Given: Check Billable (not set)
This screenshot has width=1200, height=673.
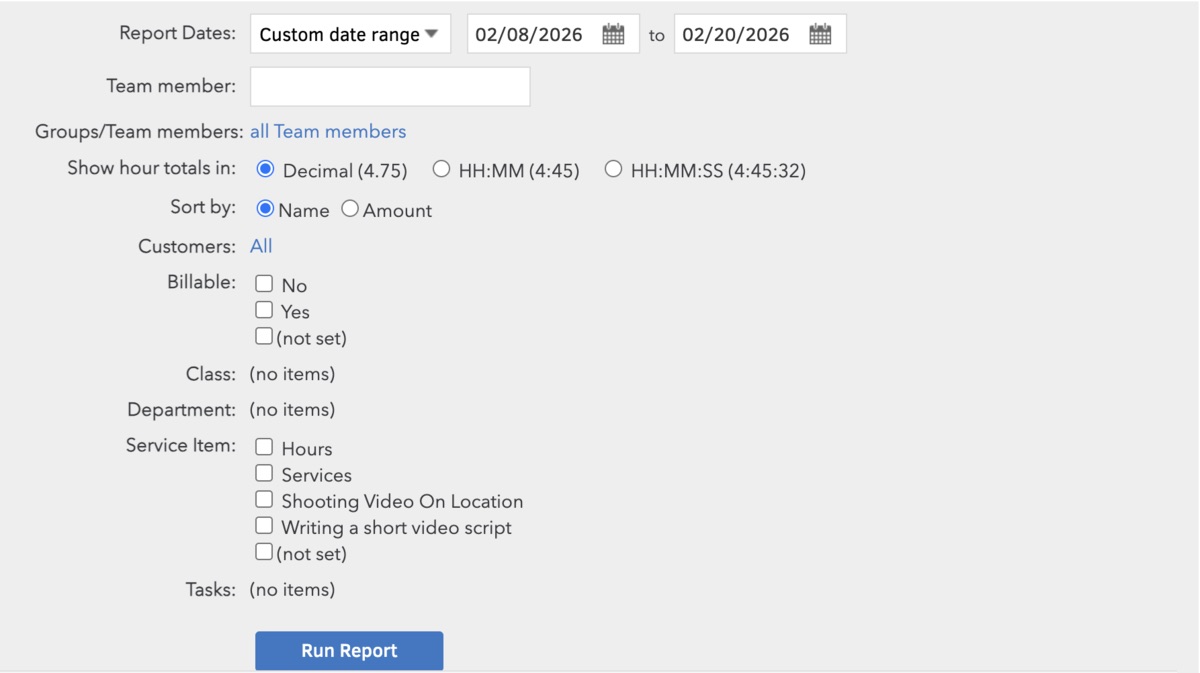Looking at the screenshot, I should 263,335.
